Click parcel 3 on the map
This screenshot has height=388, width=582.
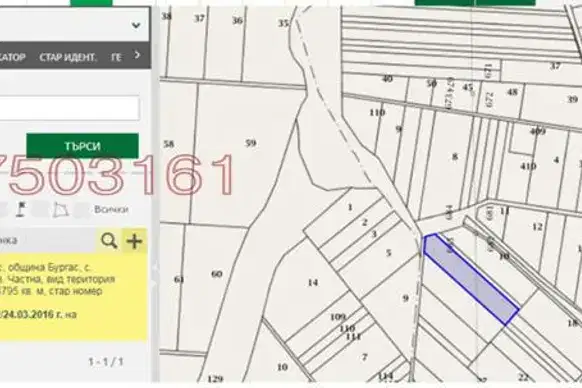tap(374, 234)
